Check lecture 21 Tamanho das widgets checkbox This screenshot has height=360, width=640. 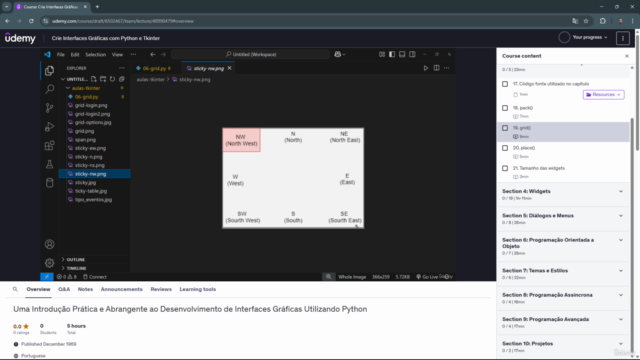tap(505, 168)
